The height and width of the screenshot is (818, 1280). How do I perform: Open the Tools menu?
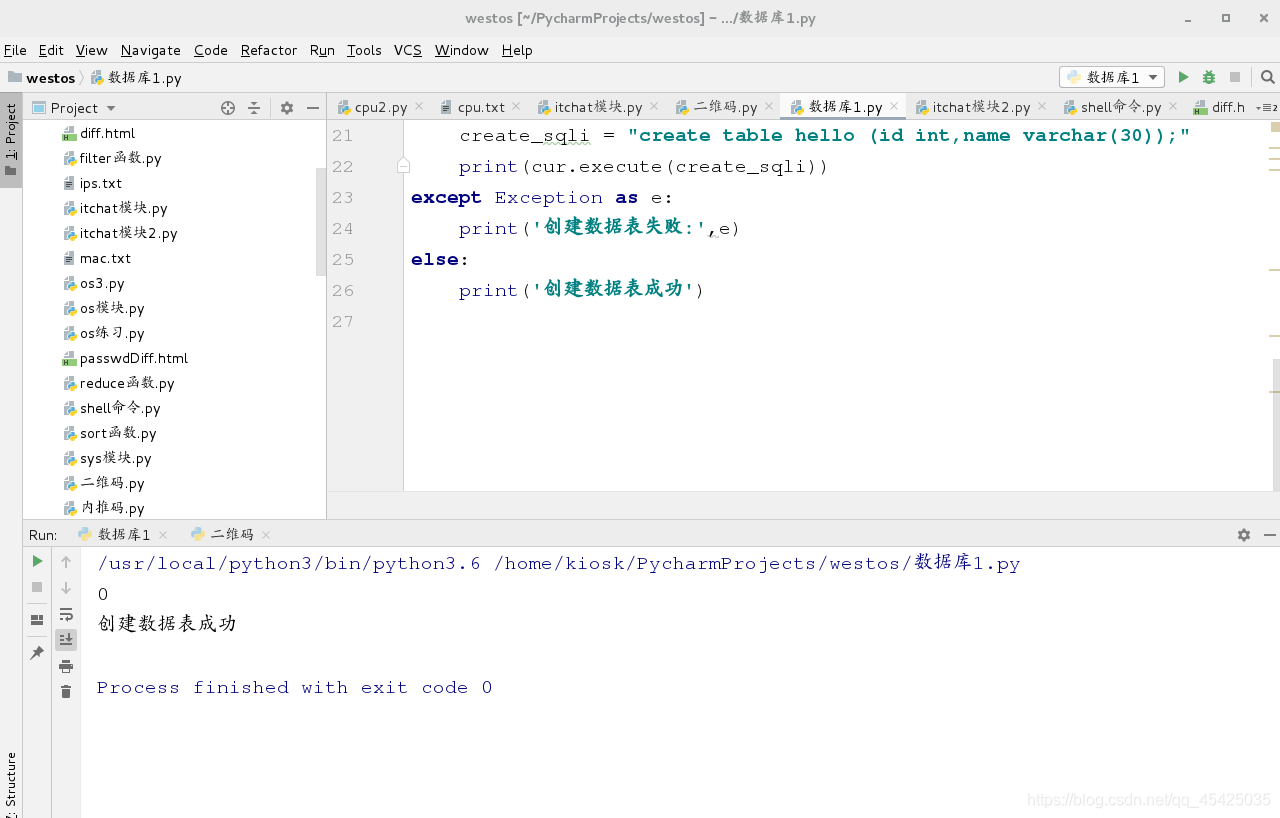[364, 50]
